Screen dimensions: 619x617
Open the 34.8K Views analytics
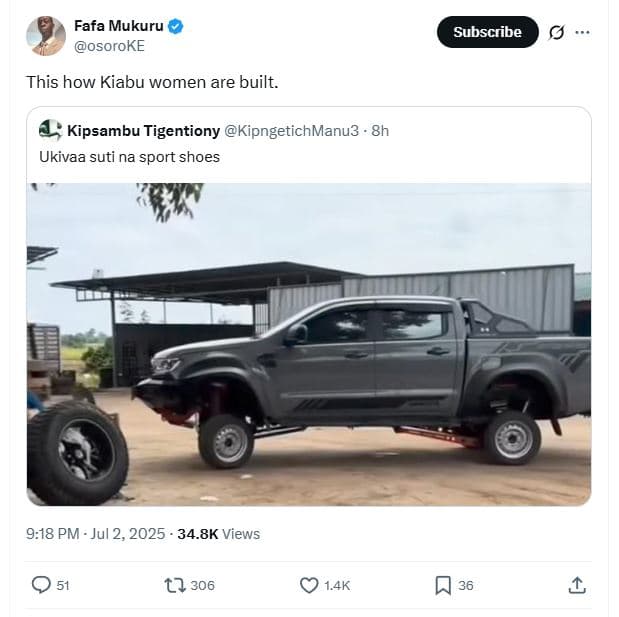(218, 534)
